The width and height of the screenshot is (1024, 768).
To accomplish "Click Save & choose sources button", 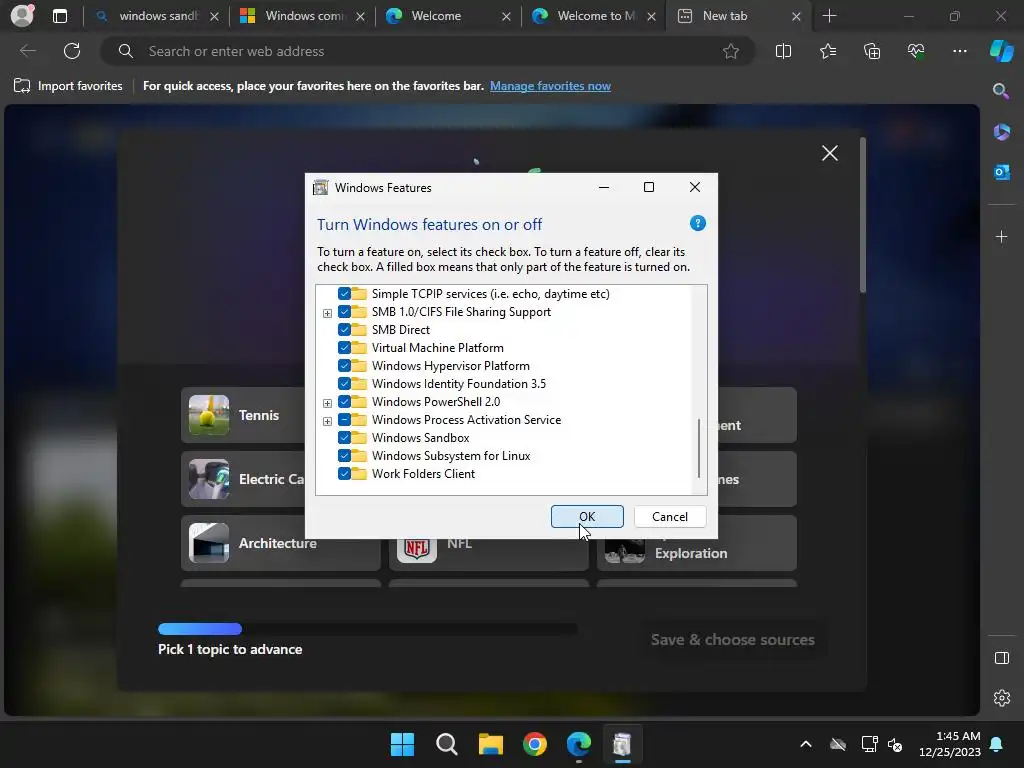I will [x=732, y=639].
